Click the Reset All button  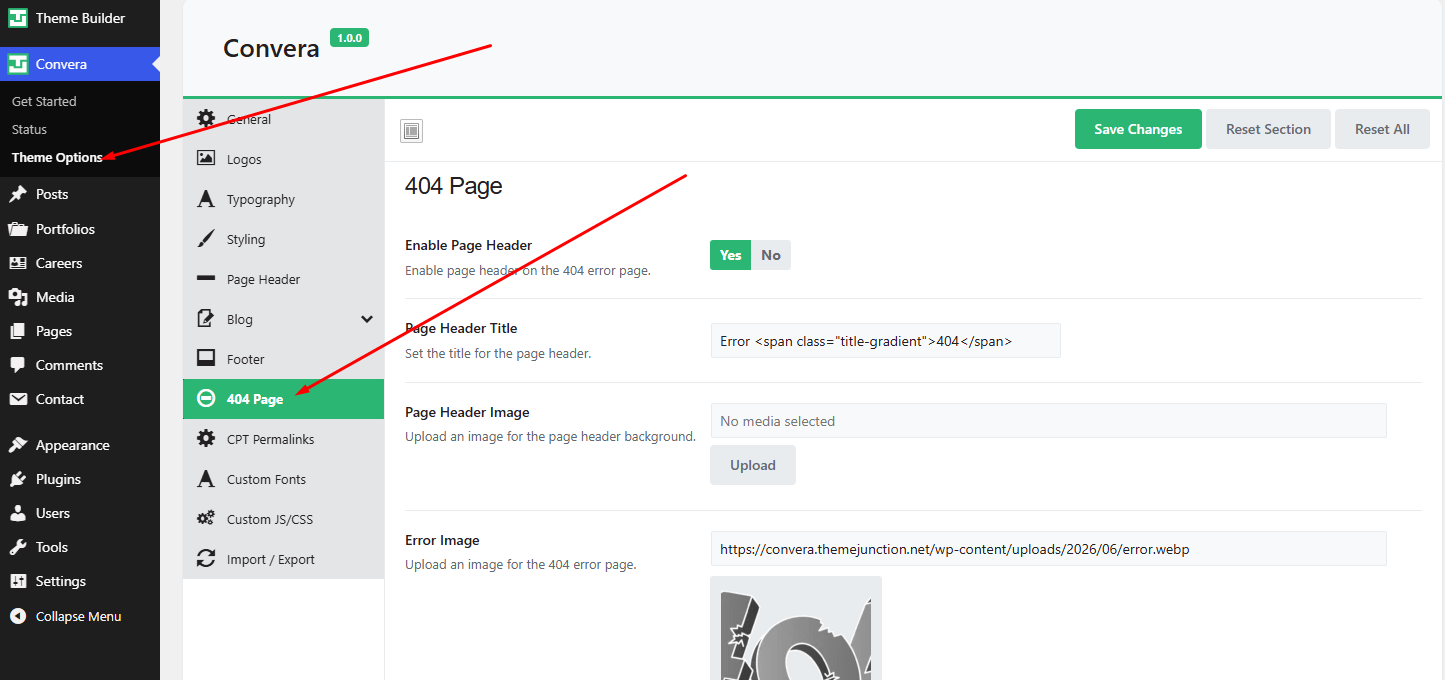[1382, 129]
